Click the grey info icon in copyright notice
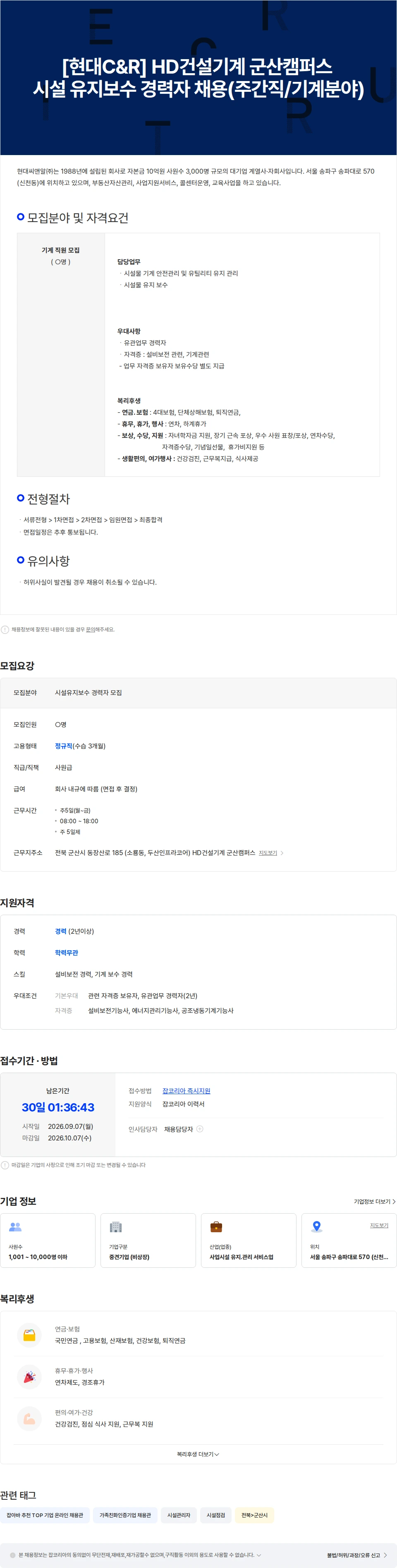 [x=13, y=1555]
